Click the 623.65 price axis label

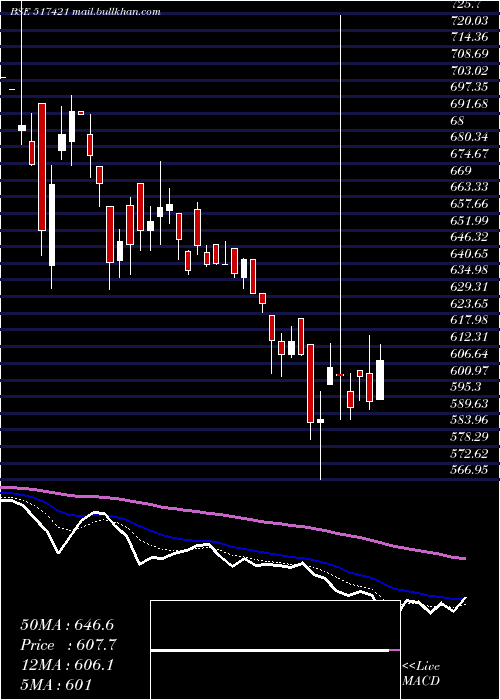(470, 304)
